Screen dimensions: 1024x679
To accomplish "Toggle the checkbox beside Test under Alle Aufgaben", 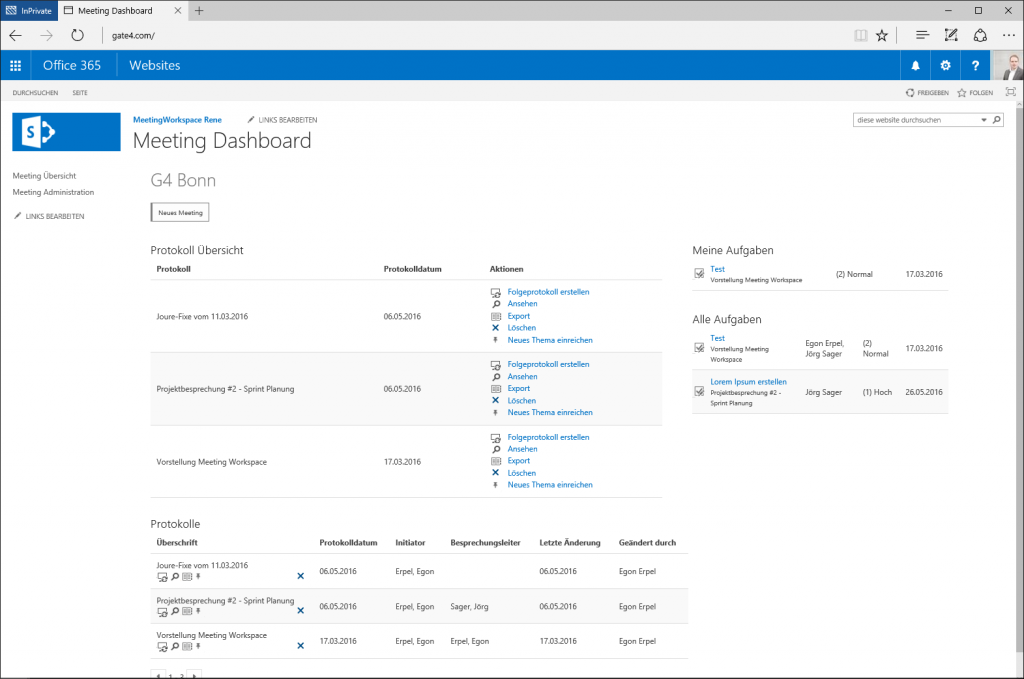I will 698,345.
